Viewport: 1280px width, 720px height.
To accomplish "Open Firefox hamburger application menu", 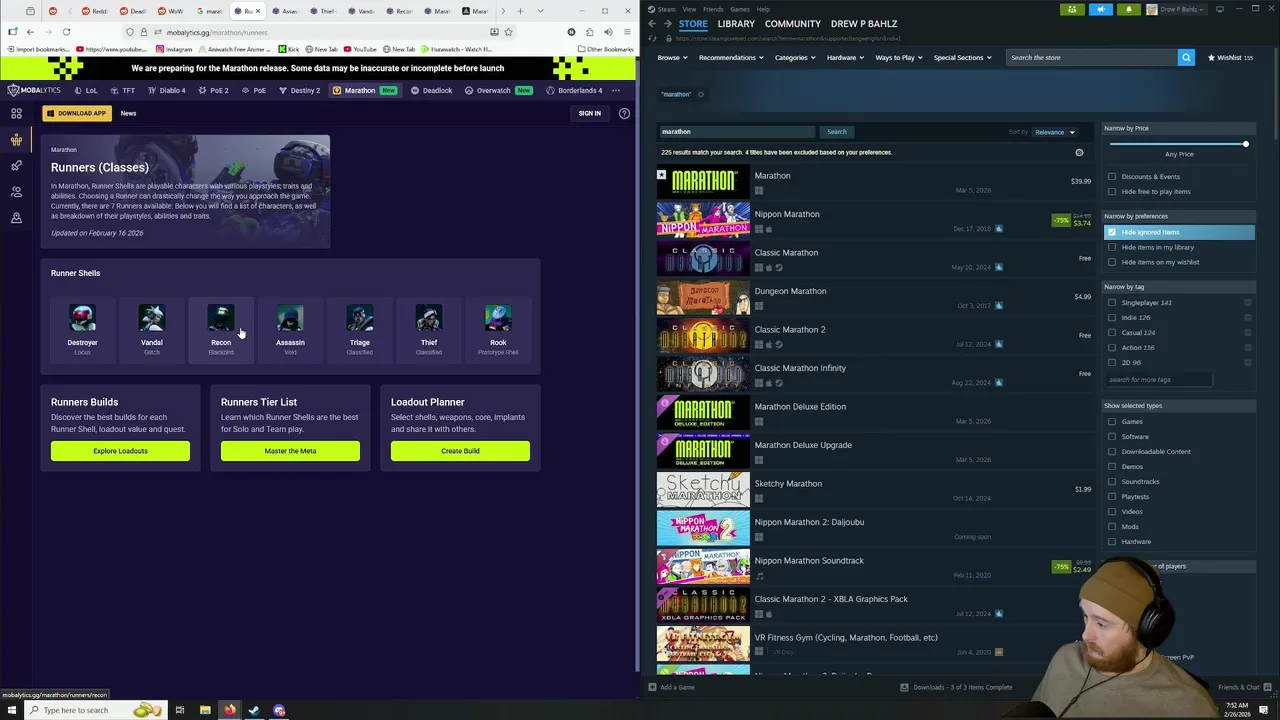I will click(x=626, y=32).
